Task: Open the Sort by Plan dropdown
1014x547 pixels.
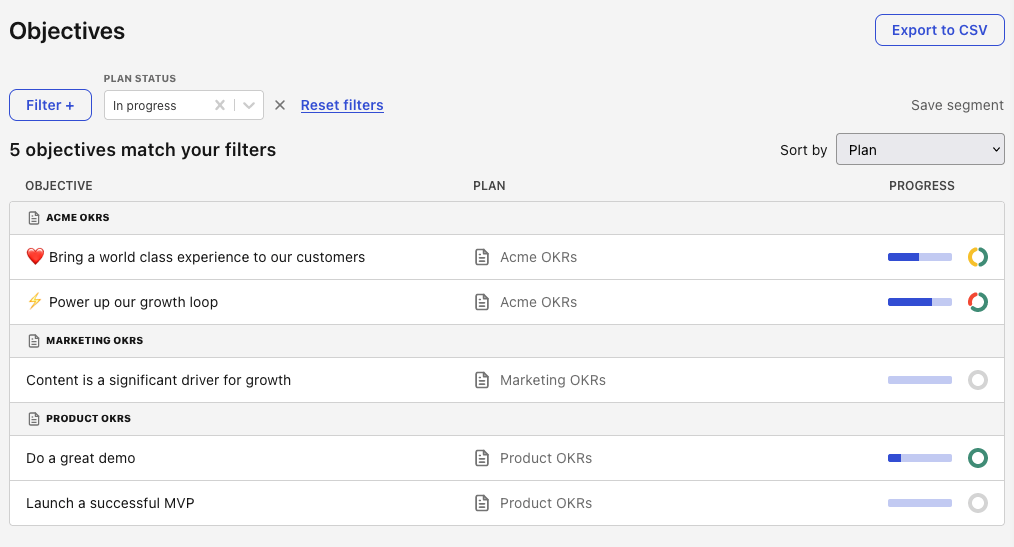Action: [x=920, y=150]
